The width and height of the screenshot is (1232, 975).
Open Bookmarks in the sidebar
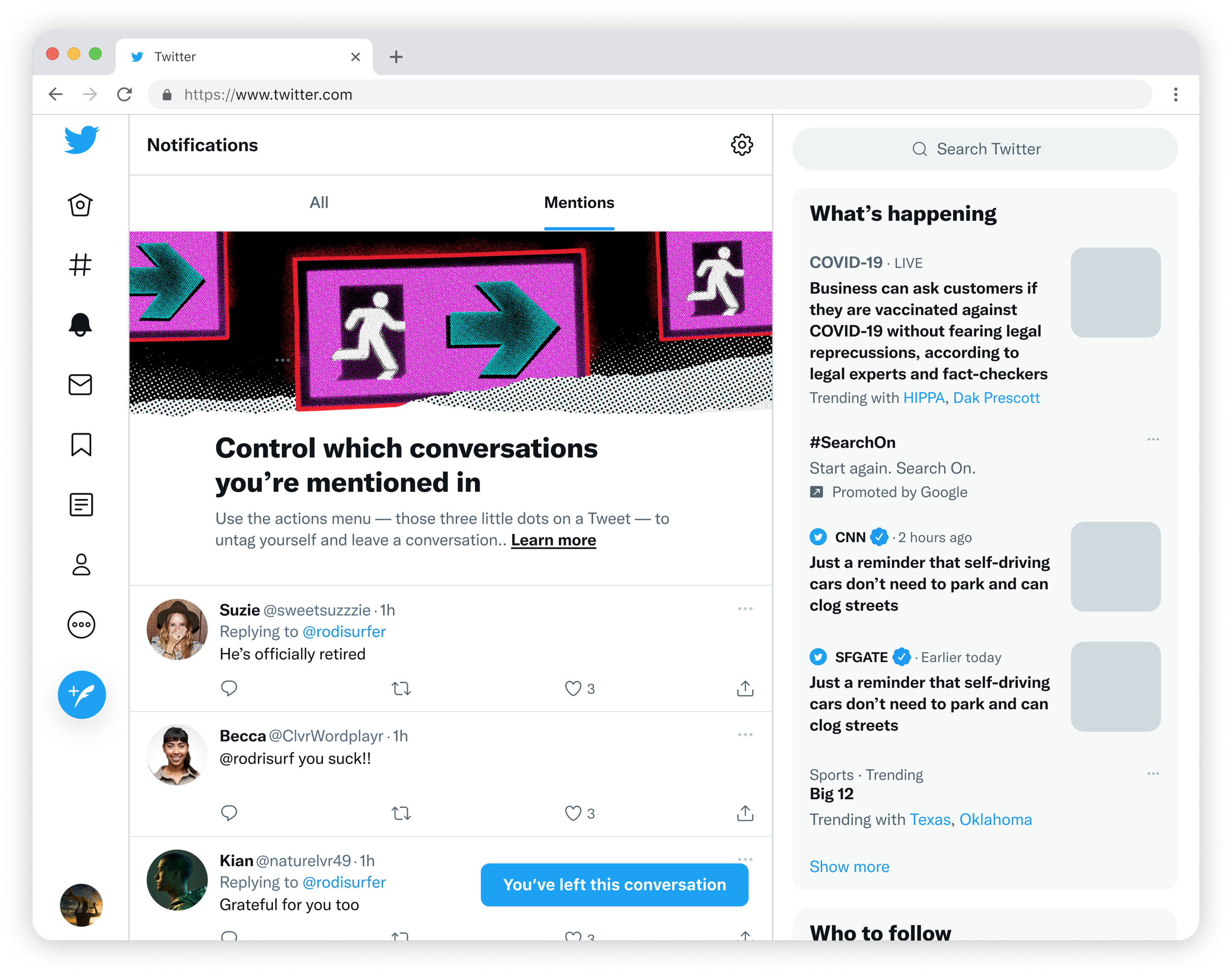[x=81, y=445]
